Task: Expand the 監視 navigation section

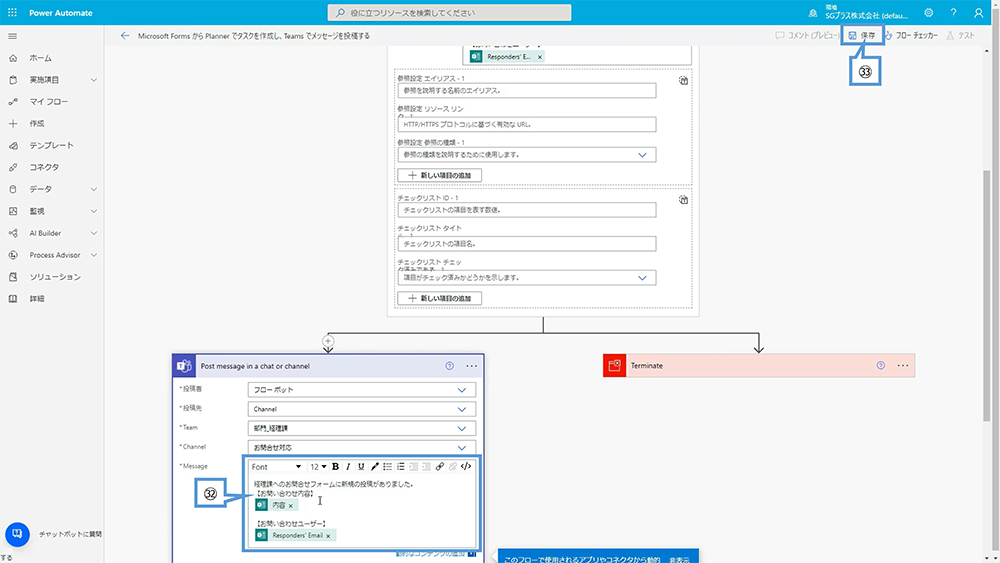Action: tap(94, 211)
